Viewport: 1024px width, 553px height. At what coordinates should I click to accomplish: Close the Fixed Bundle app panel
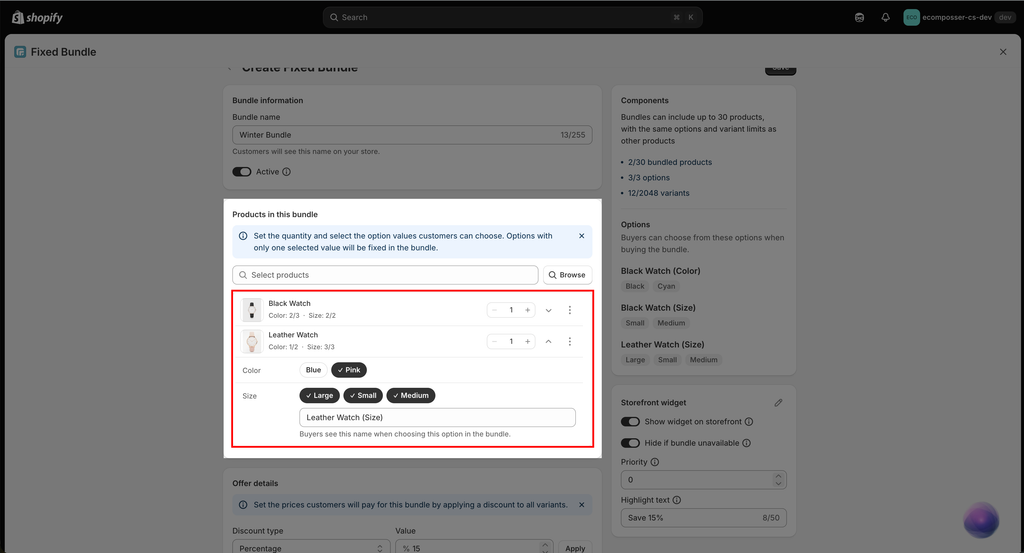(1003, 52)
